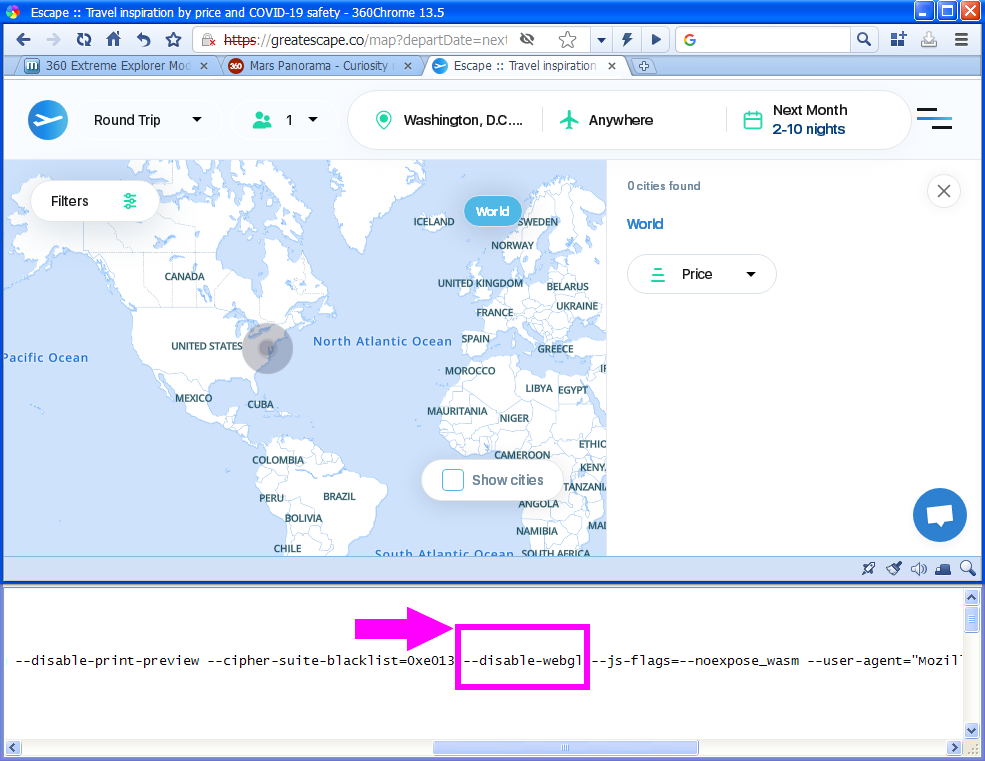The height and width of the screenshot is (761, 985).
Task: Click the Washington origin marker on map
Action: (x=268, y=348)
